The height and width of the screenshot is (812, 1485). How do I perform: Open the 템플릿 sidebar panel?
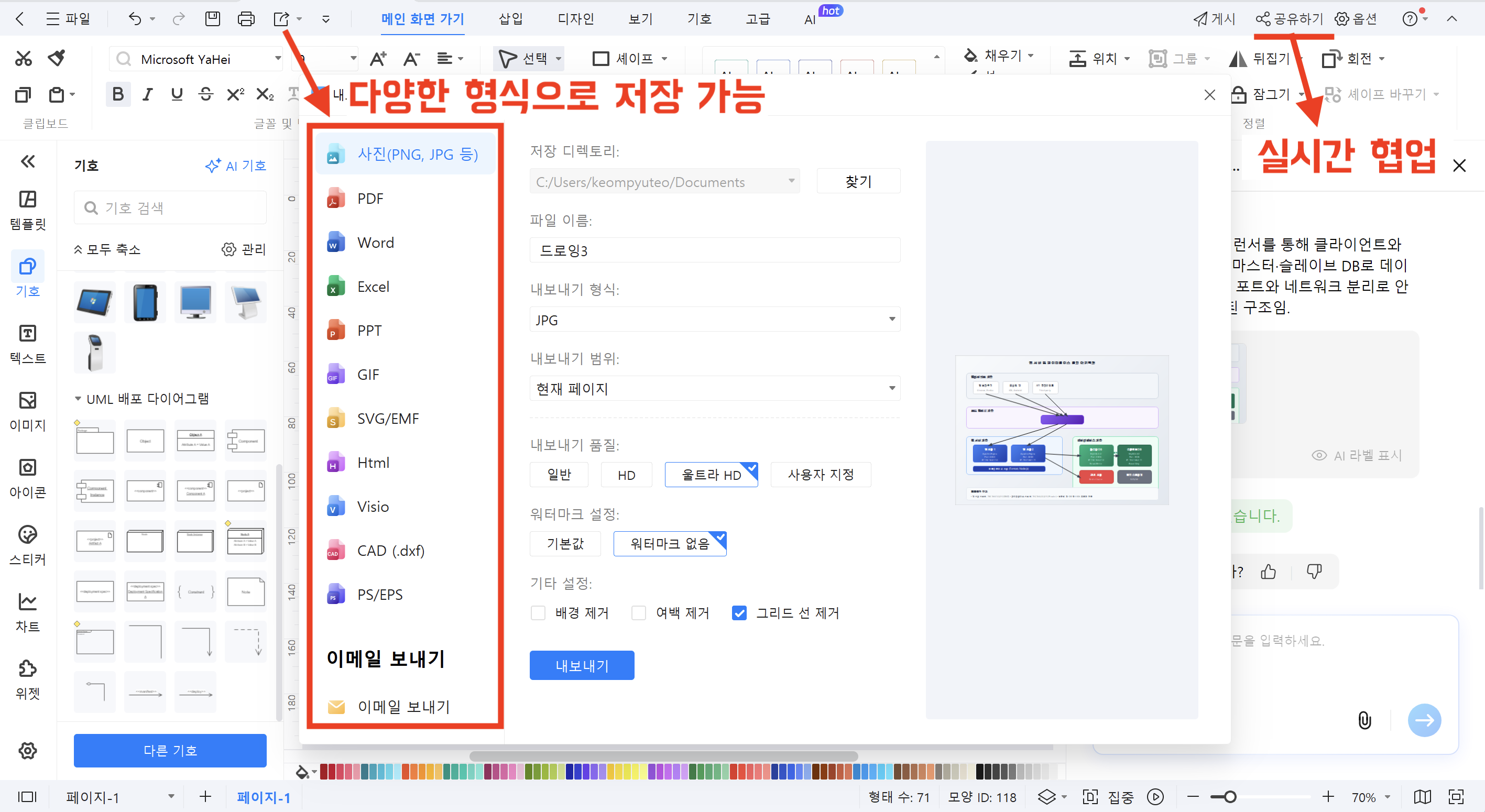(28, 210)
